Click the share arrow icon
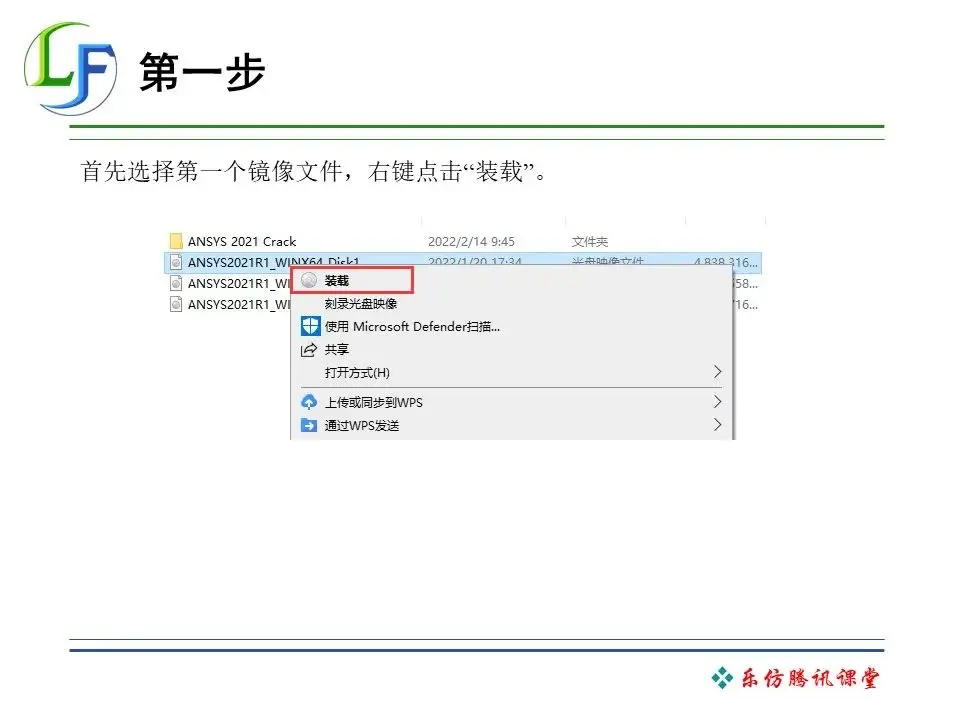 (x=309, y=350)
